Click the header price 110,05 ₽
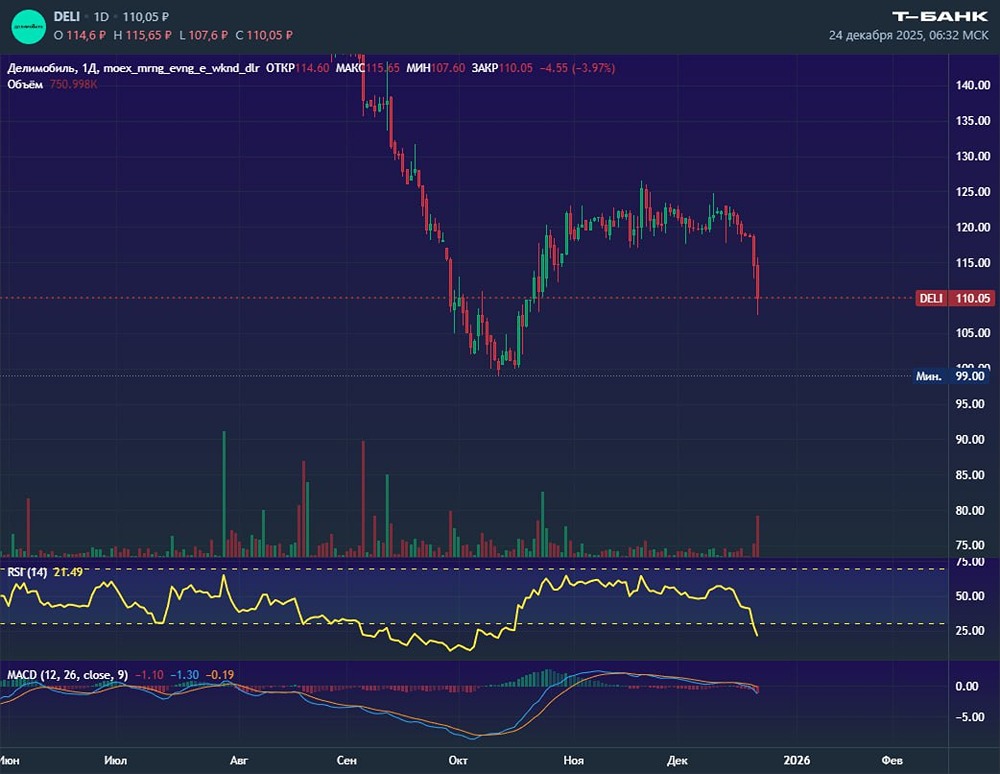The image size is (1000, 774). tap(145, 17)
